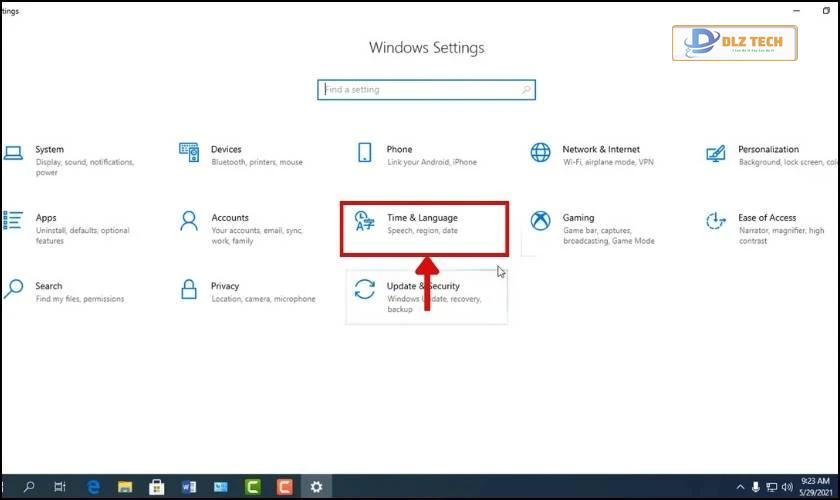Open Microsoft Store from the taskbar

[156, 487]
